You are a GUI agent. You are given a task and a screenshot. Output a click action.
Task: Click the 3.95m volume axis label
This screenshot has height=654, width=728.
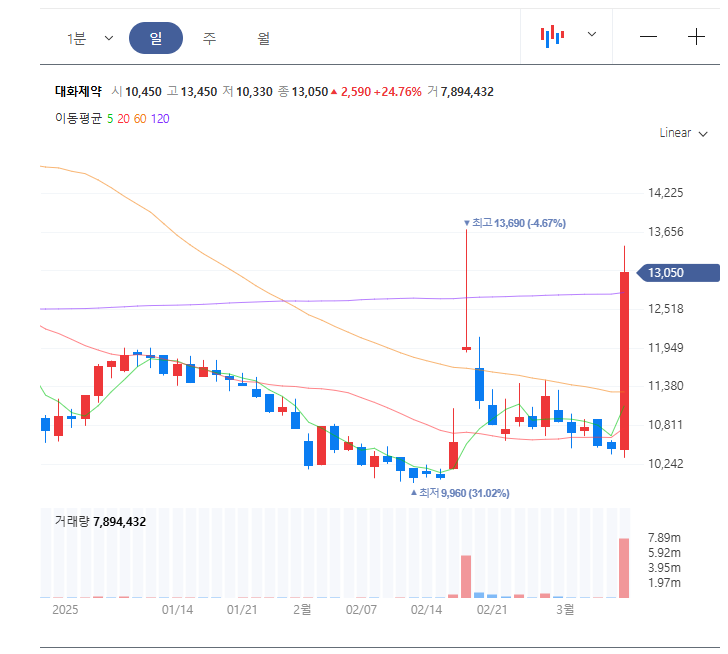(664, 568)
